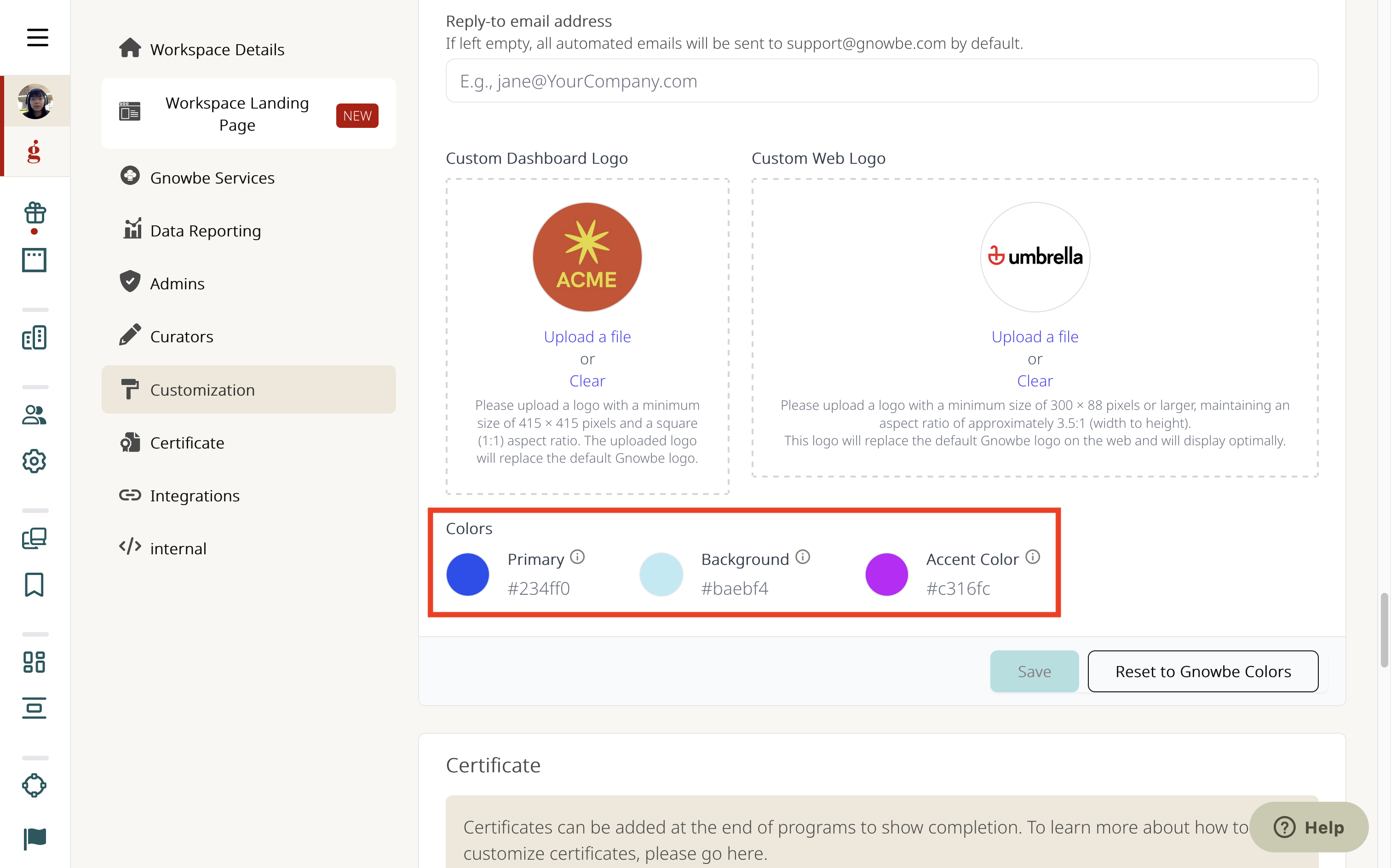The image size is (1391, 868).
Task: Select the user avatar in sidebar
Action: (x=35, y=101)
